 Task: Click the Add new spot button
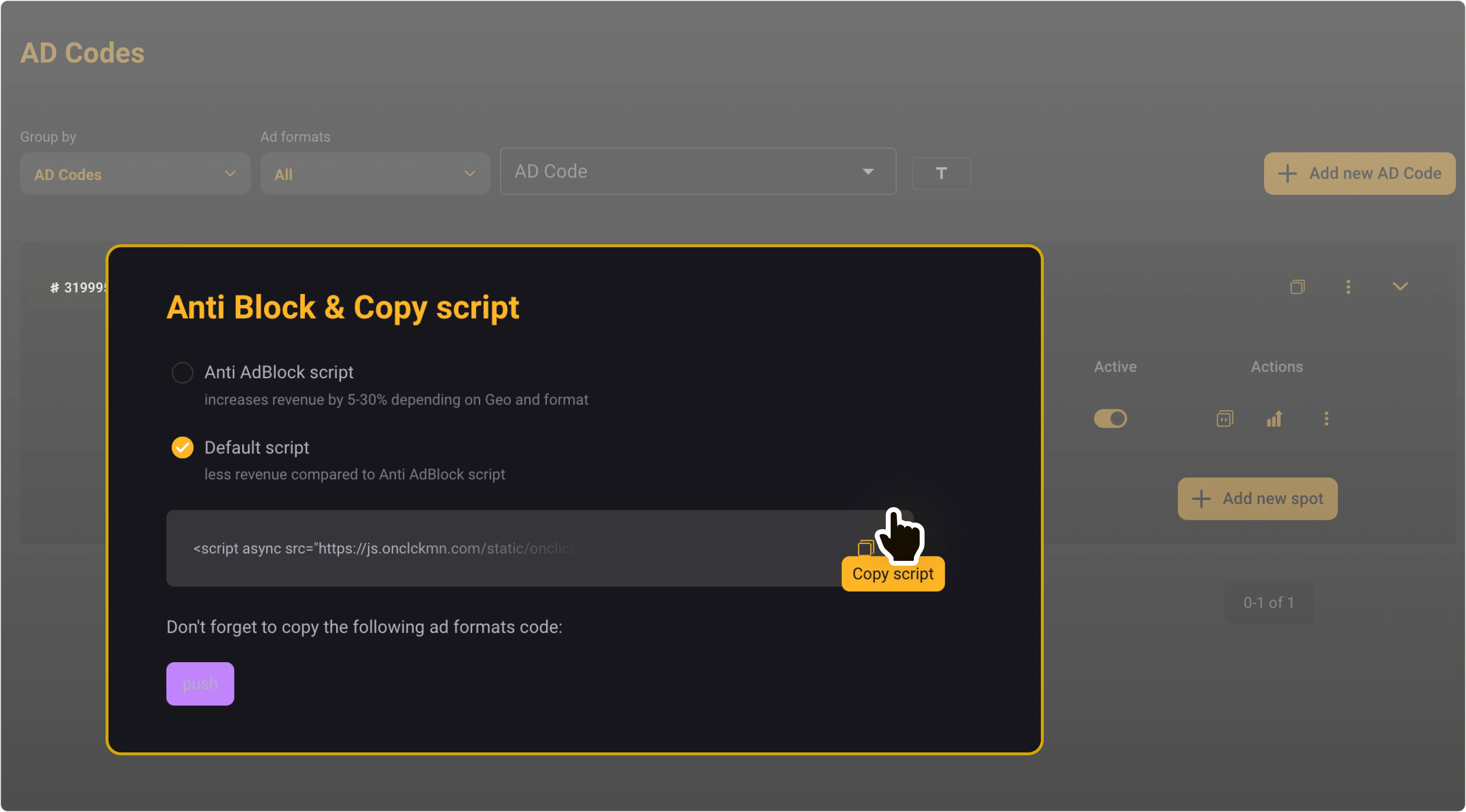click(x=1257, y=498)
